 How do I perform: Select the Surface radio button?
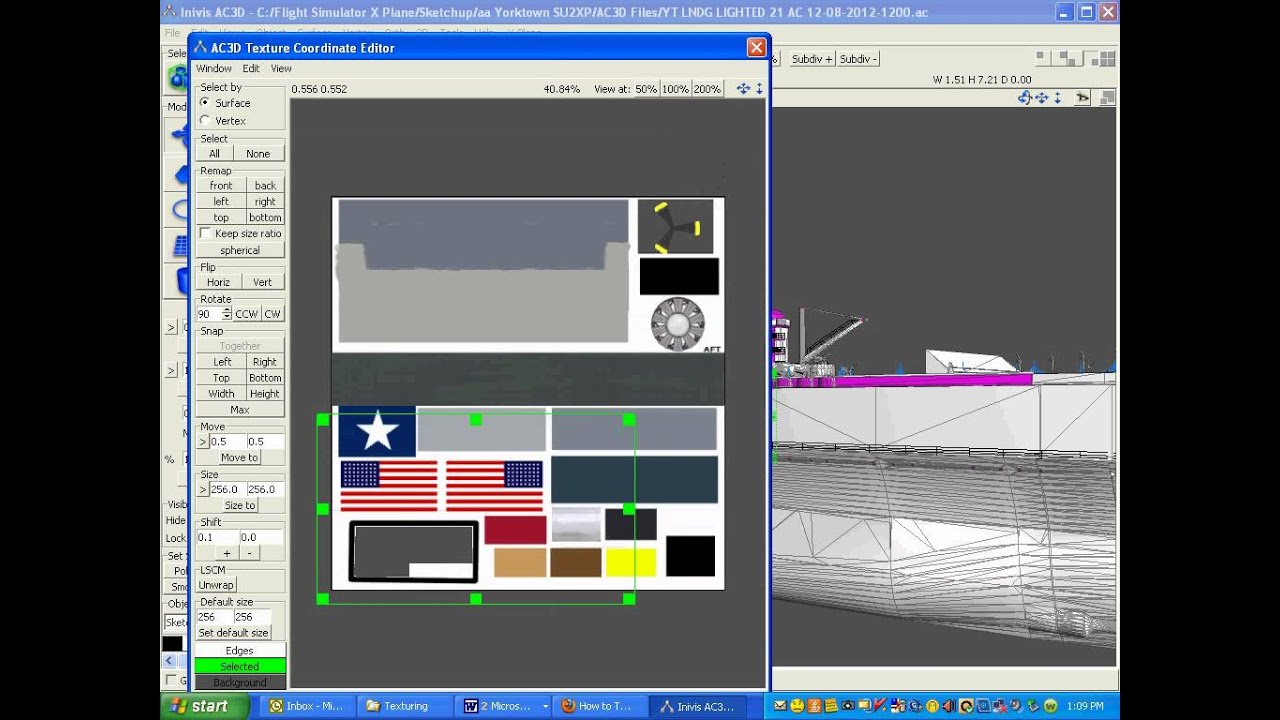click(205, 103)
